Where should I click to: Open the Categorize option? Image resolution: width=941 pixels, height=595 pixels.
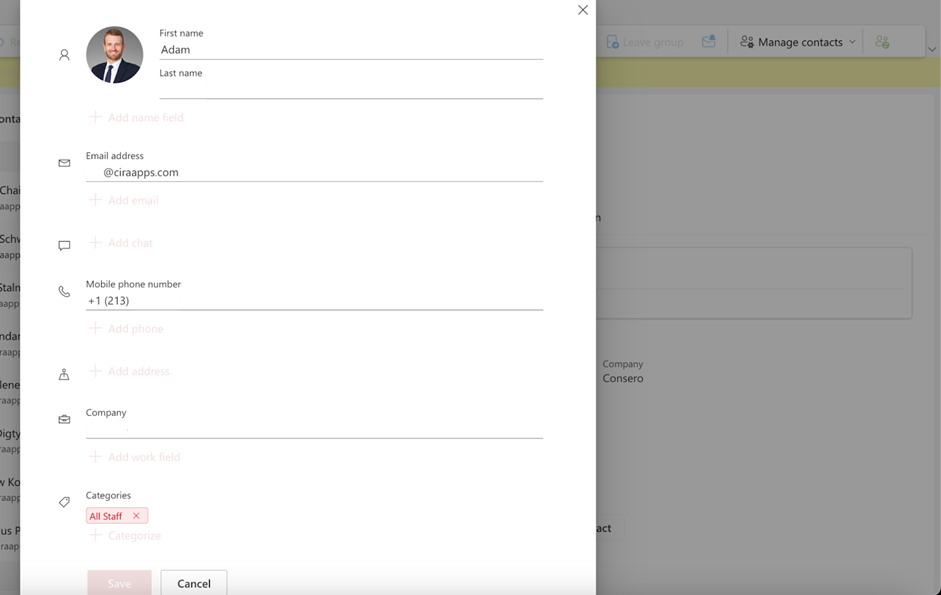pyautogui.click(x=125, y=536)
